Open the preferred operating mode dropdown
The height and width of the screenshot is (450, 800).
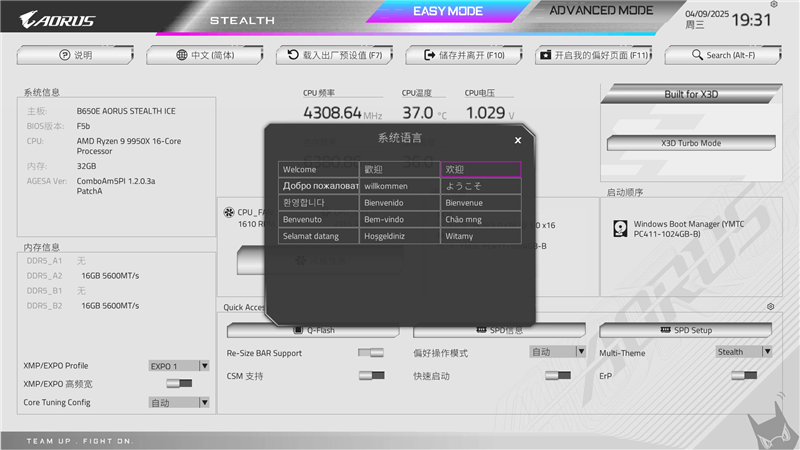557,352
